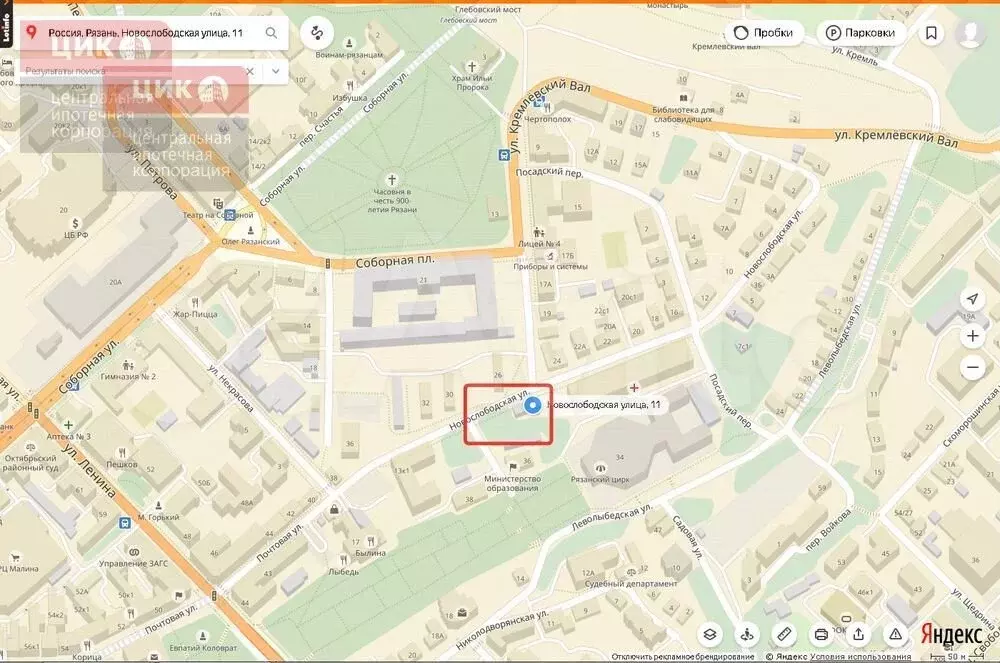Open the map layers icon
Viewport: 1000px width, 663px height.
point(710,634)
